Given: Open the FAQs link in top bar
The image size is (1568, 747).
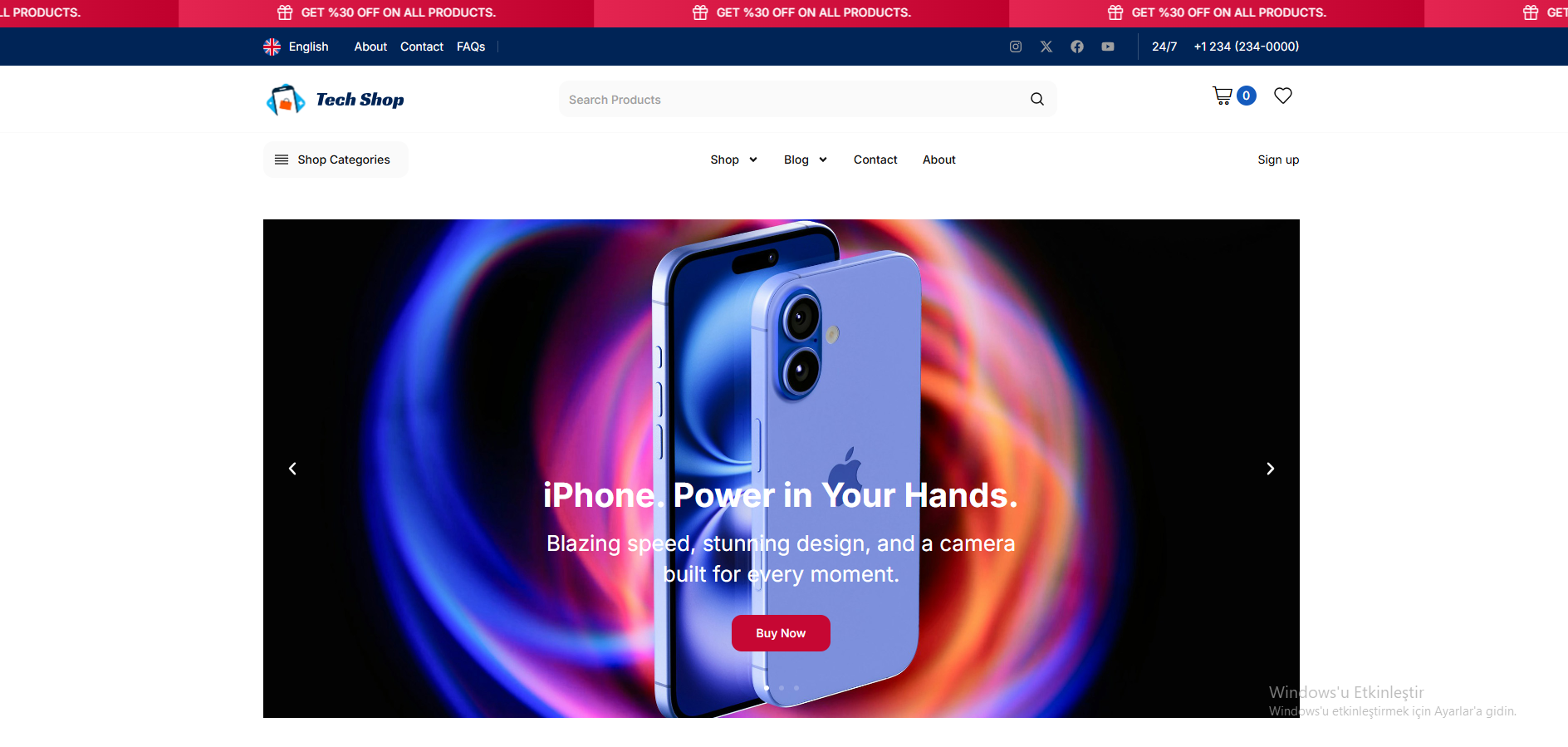Looking at the screenshot, I should (x=471, y=47).
